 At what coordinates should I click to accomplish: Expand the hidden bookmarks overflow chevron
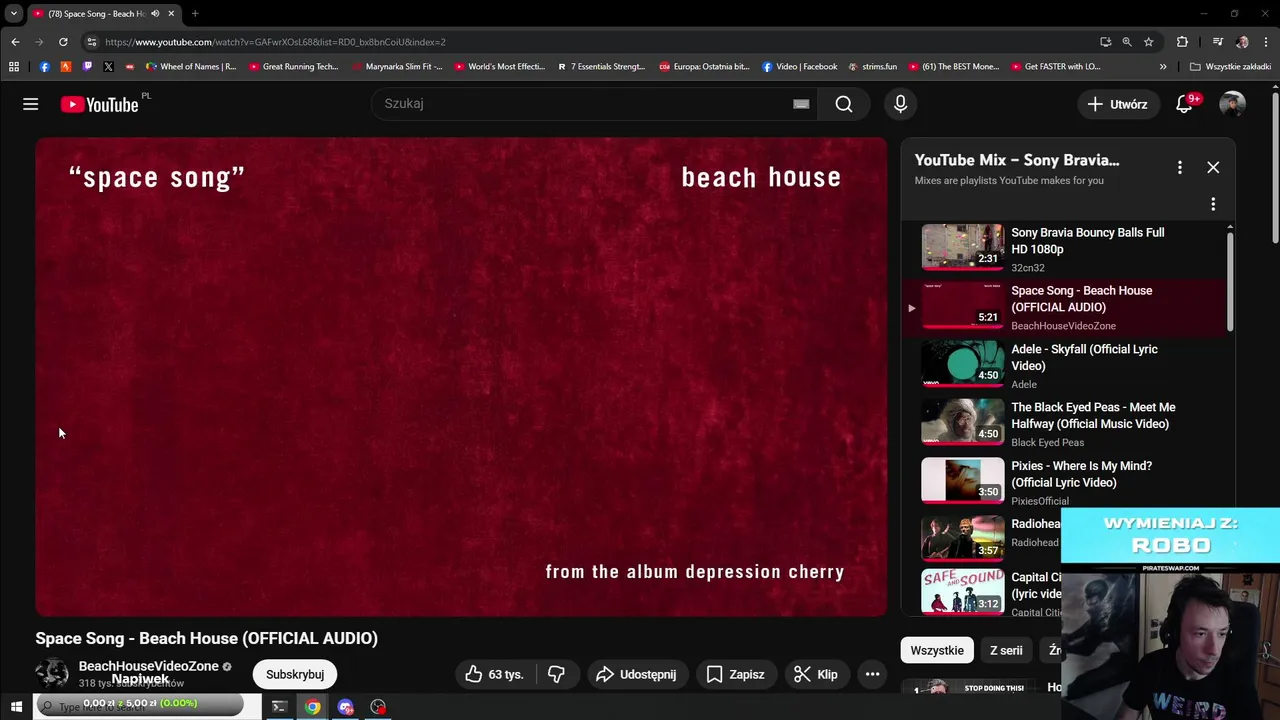tap(1163, 67)
